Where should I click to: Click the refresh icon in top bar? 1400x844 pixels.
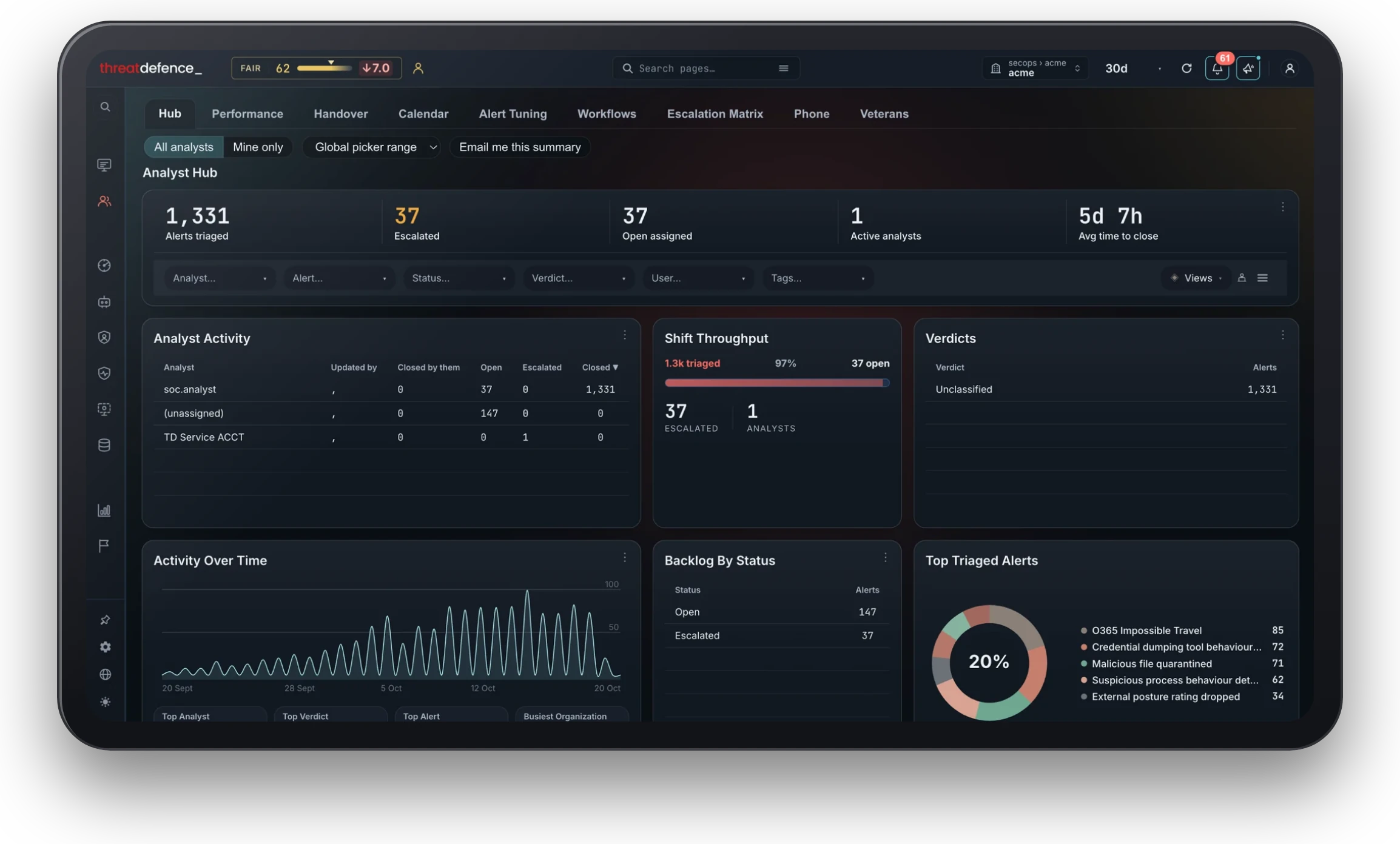(x=1186, y=68)
